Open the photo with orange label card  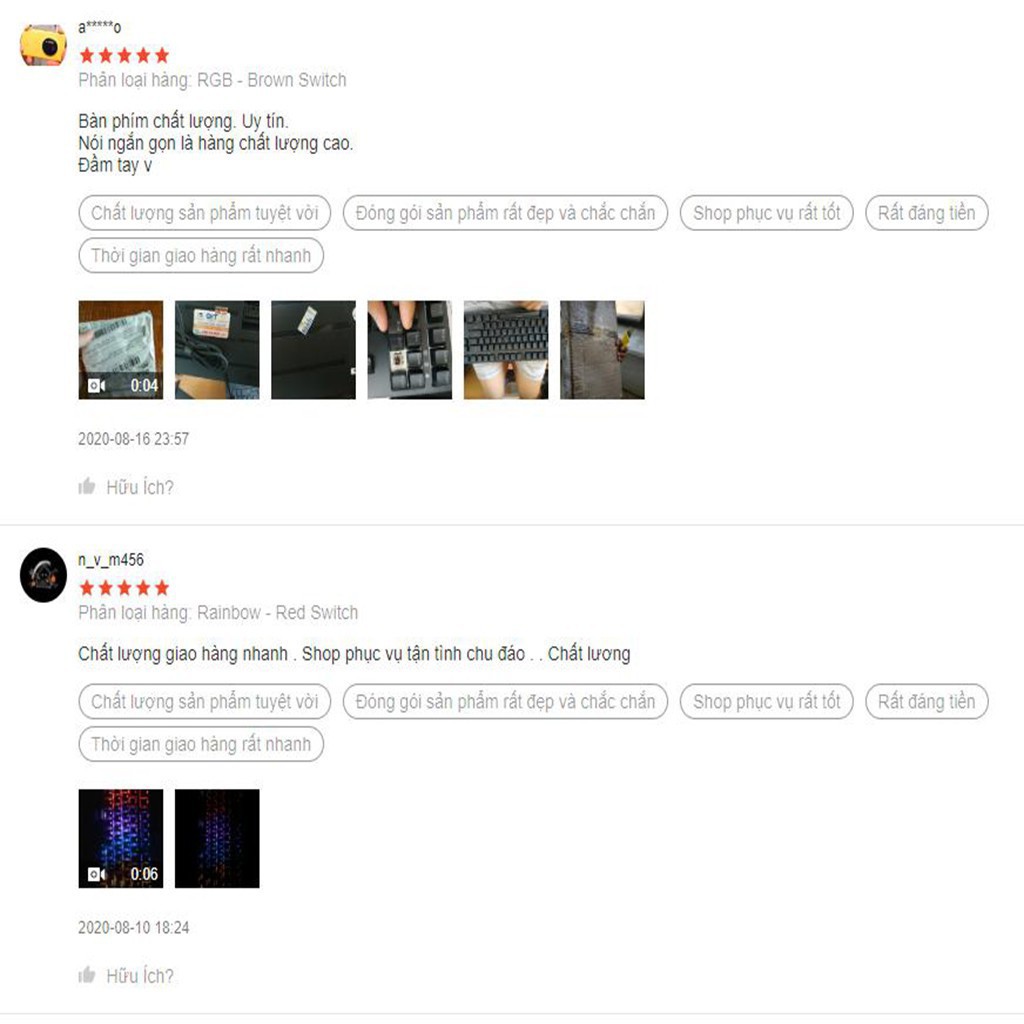coord(217,349)
